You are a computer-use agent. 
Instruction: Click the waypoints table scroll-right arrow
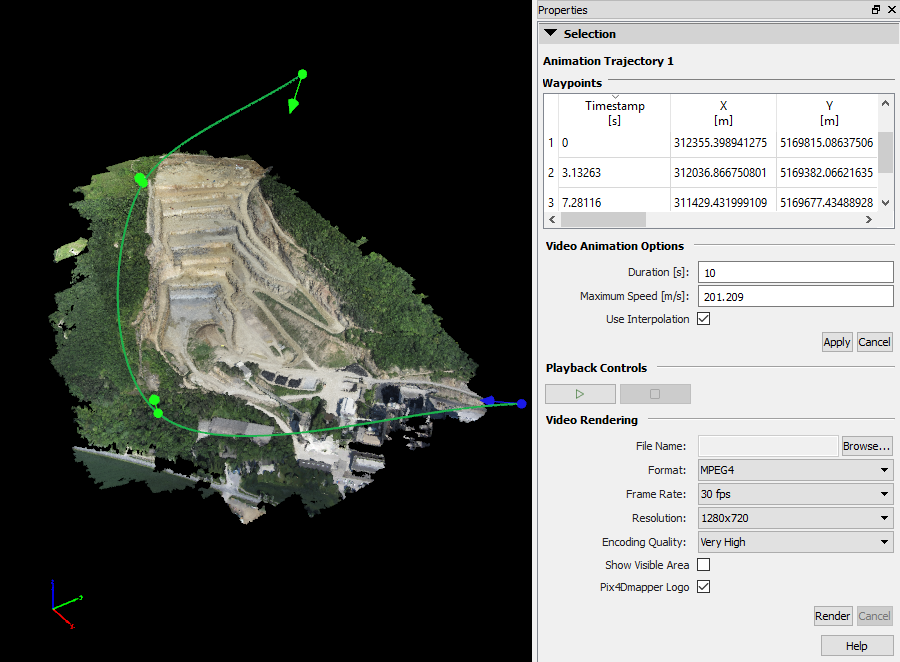click(x=870, y=219)
